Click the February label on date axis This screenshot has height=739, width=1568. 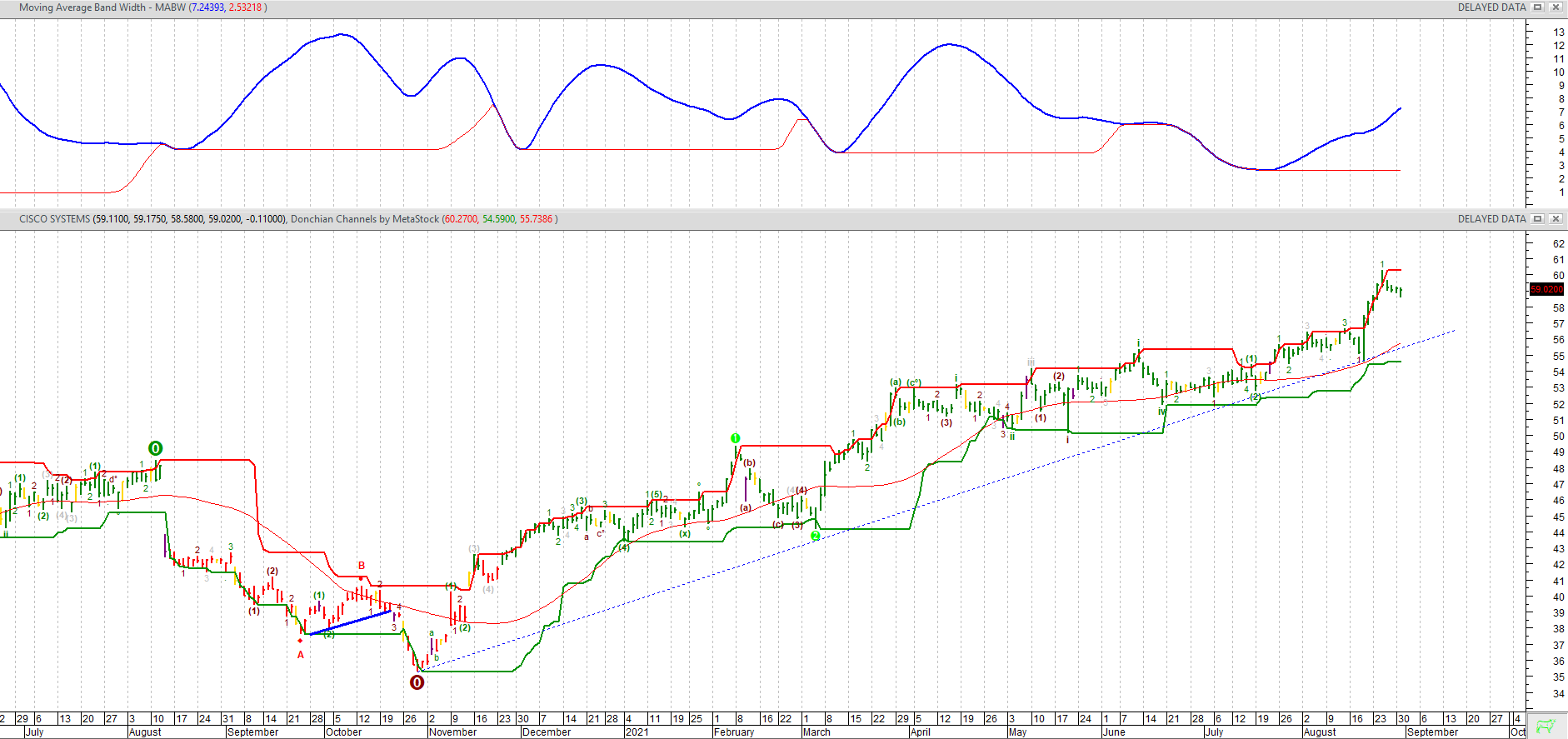pos(733,732)
